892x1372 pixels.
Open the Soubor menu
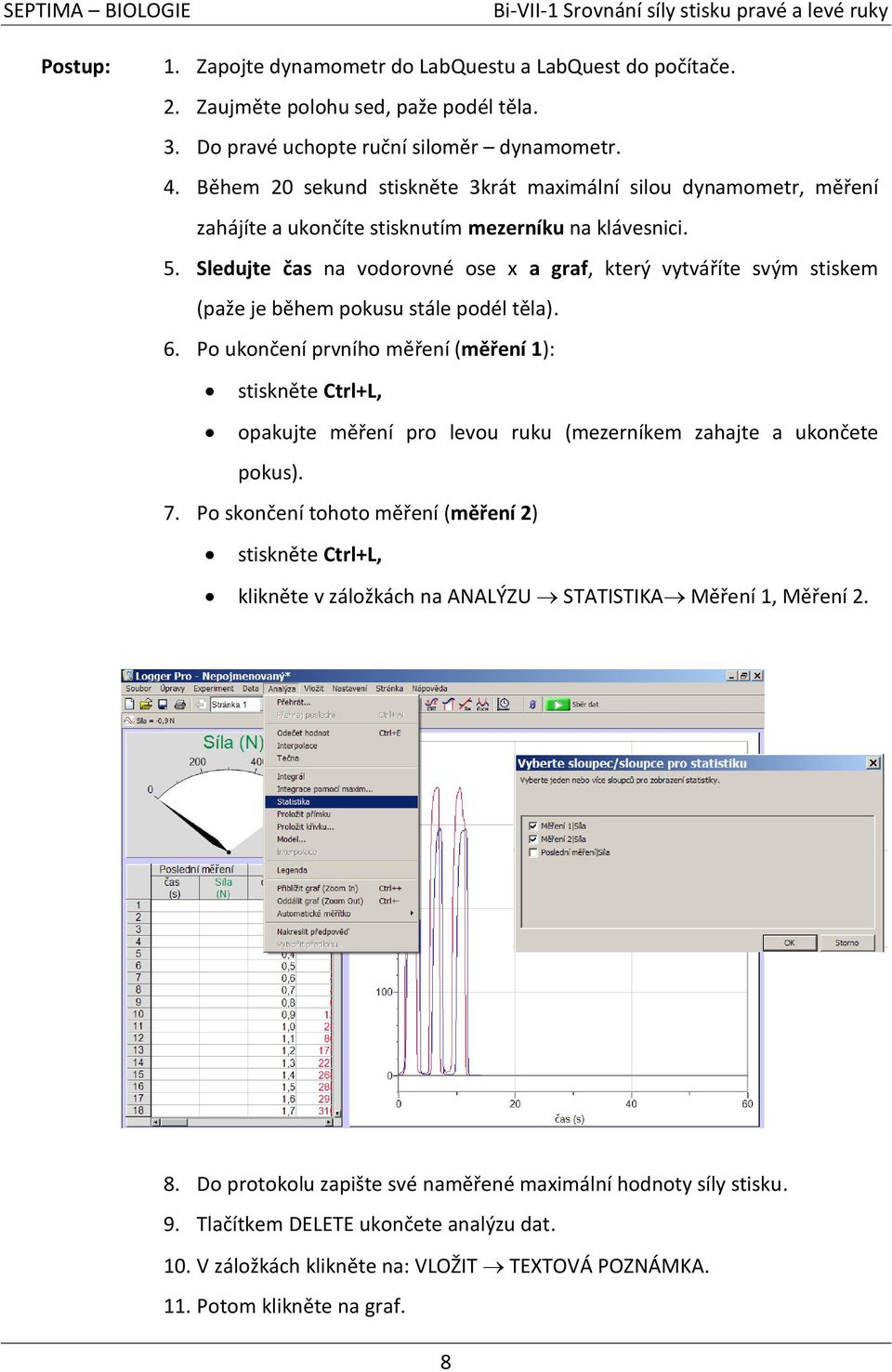pyautogui.click(x=138, y=689)
